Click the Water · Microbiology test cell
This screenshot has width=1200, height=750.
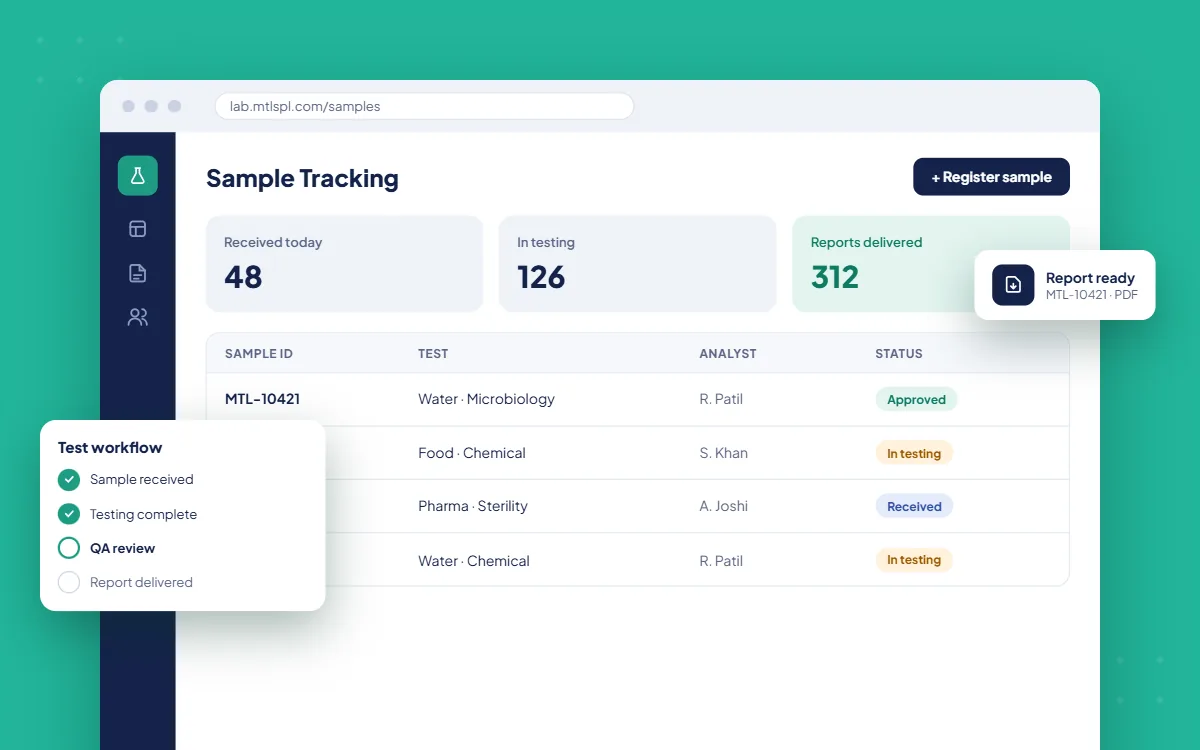coord(486,399)
